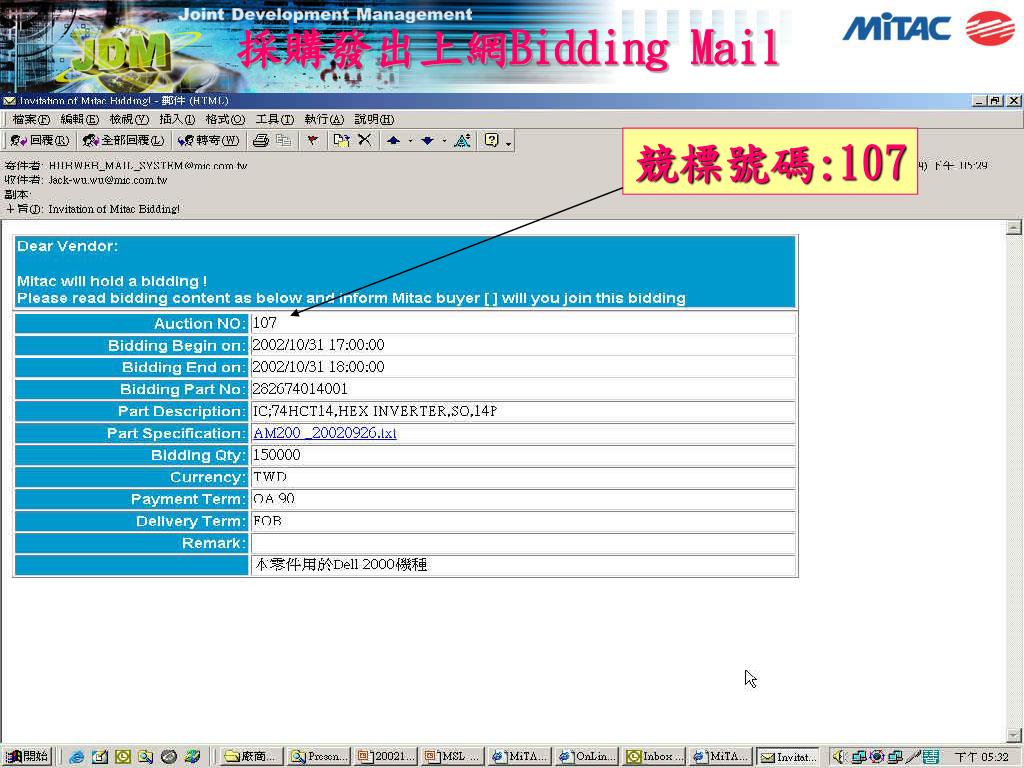Open the 插入(I) menu
This screenshot has width=1024, height=768.
177,120
